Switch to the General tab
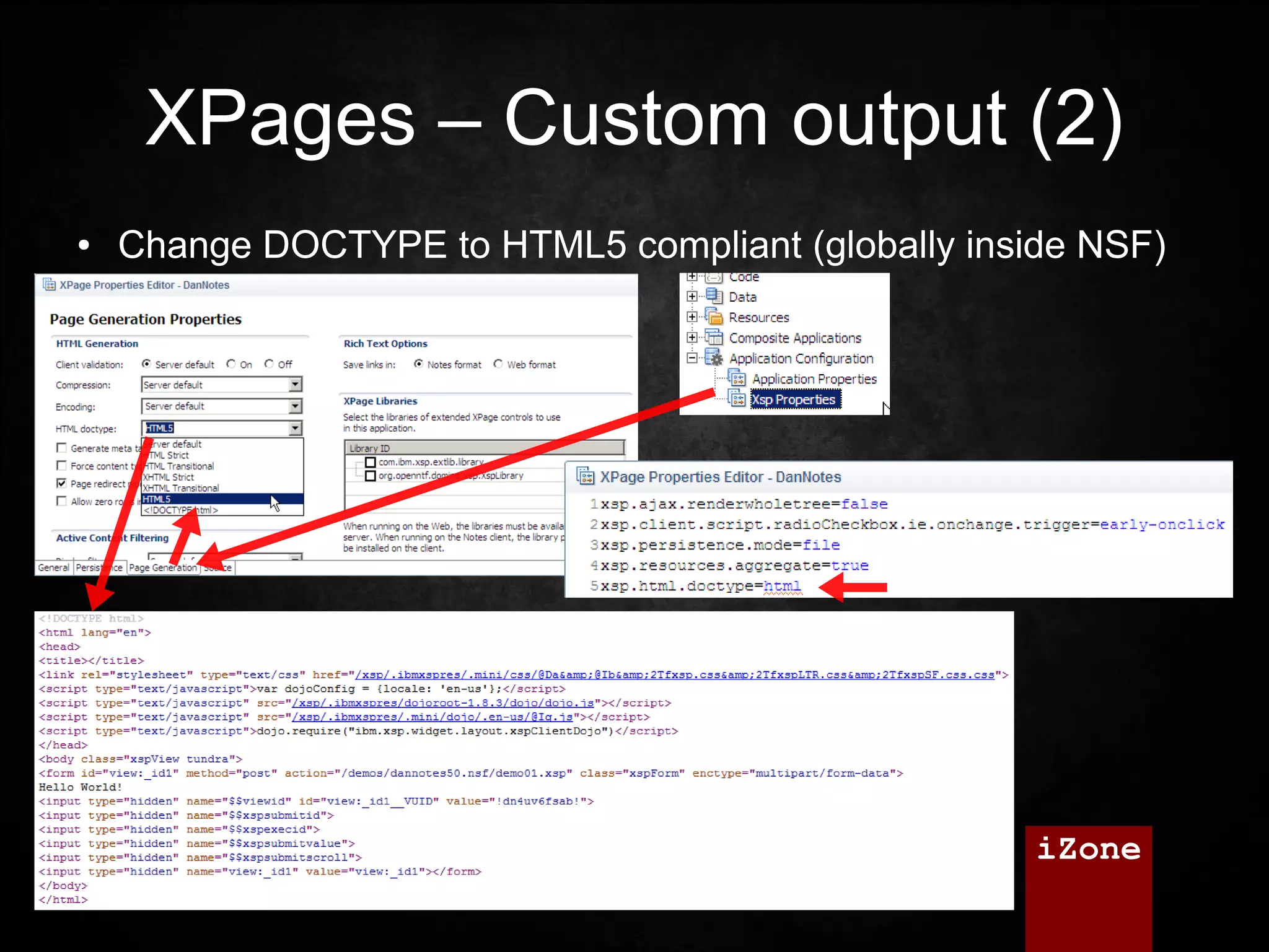The height and width of the screenshot is (952, 1269). click(54, 567)
